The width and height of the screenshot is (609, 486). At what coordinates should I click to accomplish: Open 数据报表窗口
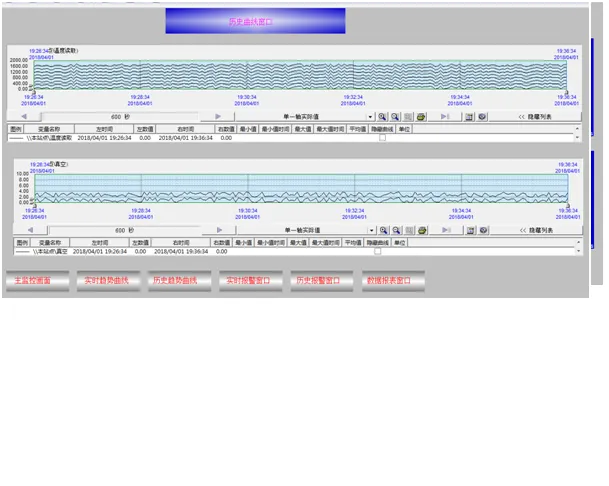tap(393, 280)
